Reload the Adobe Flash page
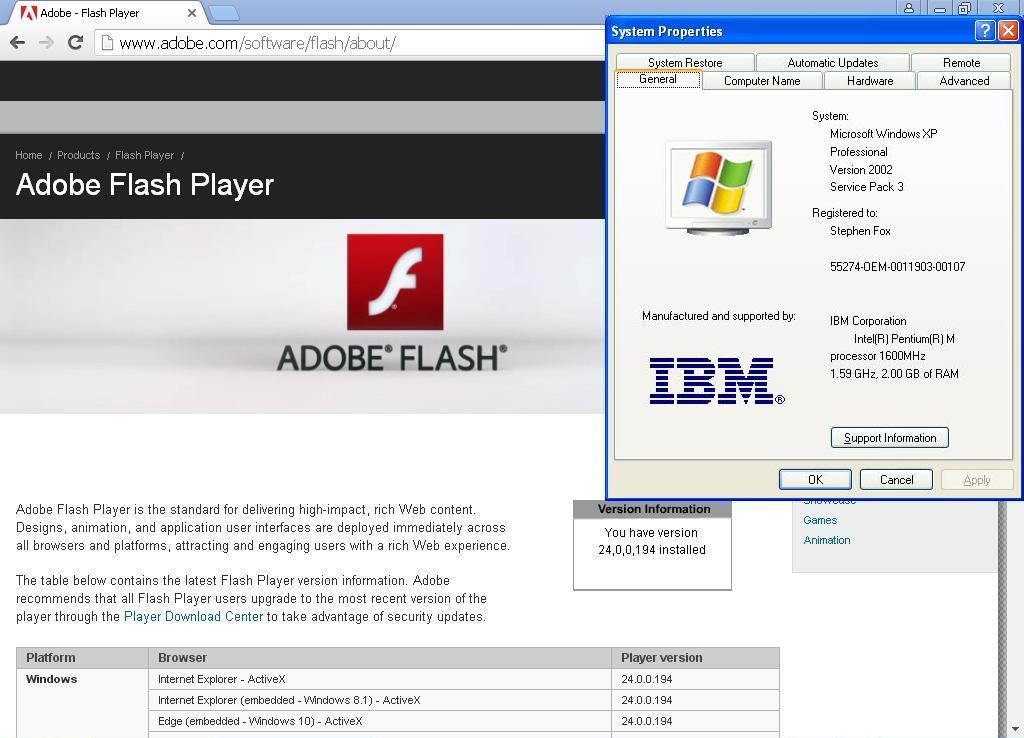 (x=76, y=43)
